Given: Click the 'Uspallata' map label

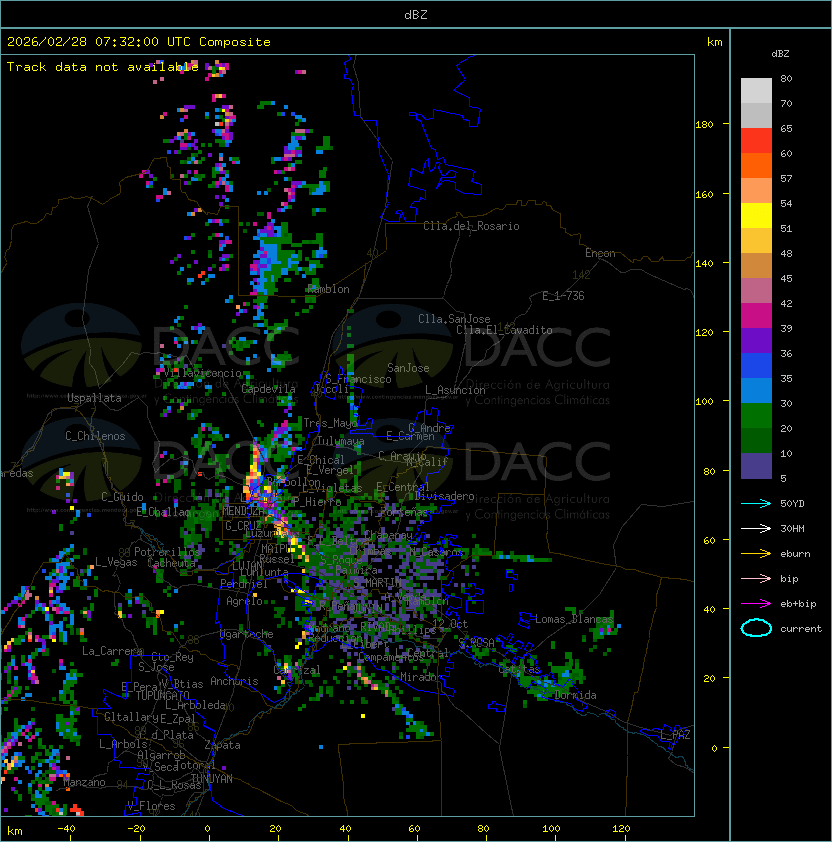Looking at the screenshot, I should [94, 398].
